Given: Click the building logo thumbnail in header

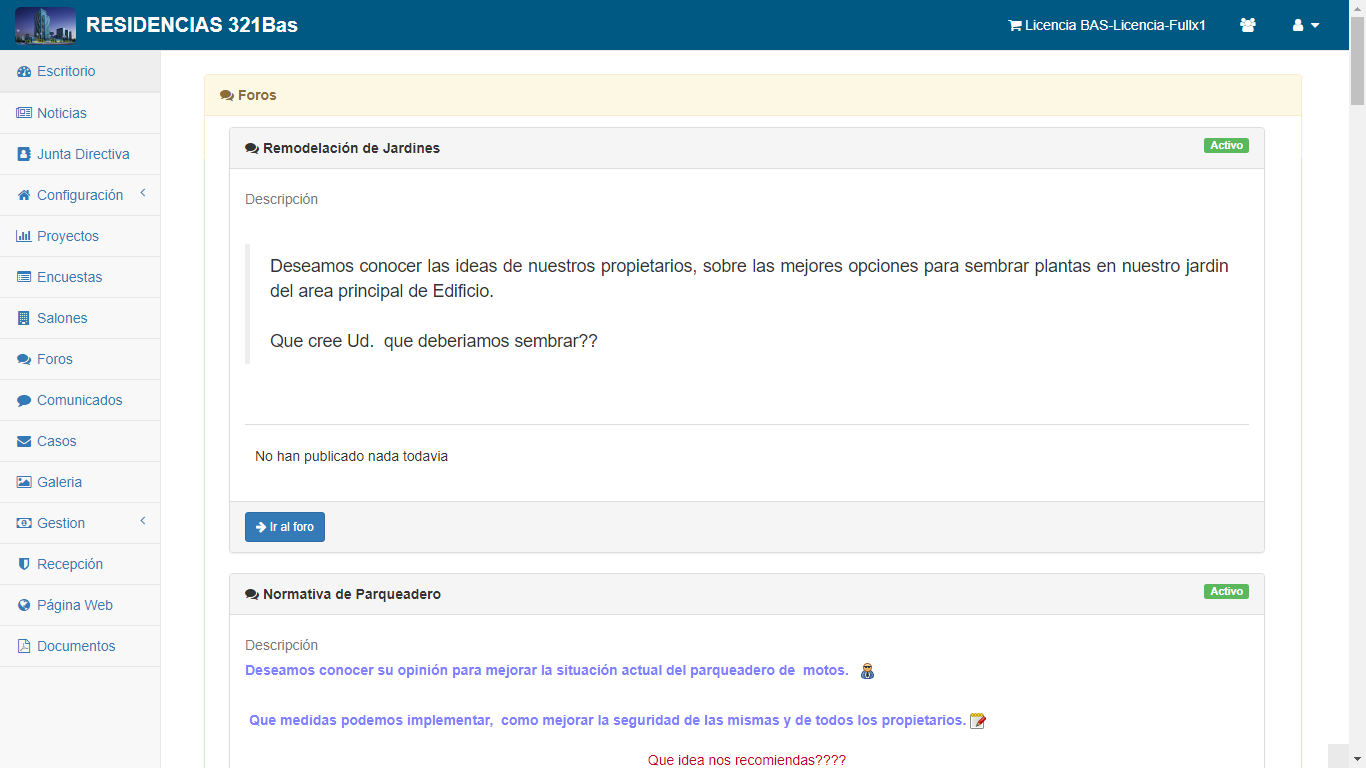Looking at the screenshot, I should [45, 25].
